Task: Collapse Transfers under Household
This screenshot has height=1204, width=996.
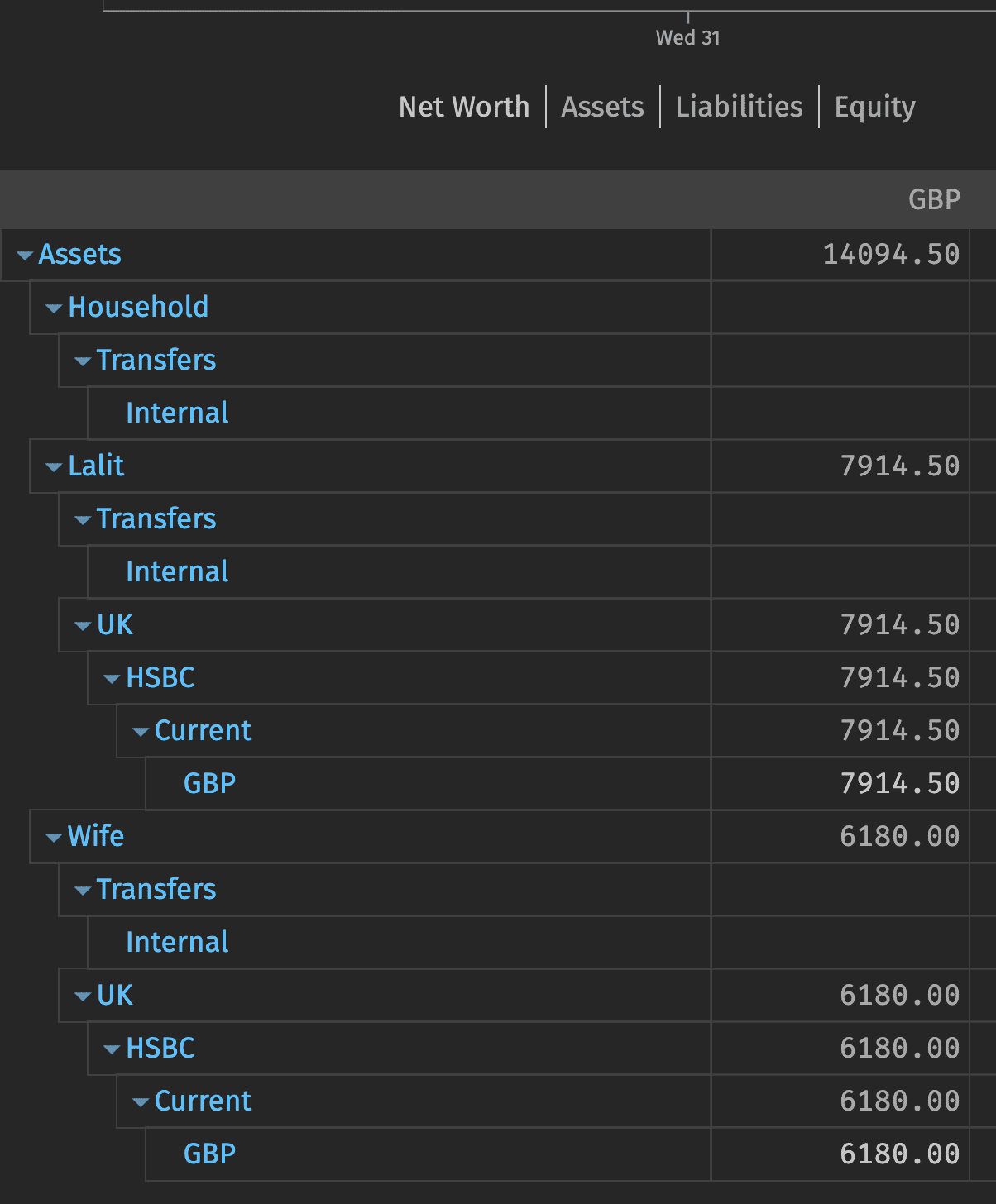Action: click(x=82, y=361)
